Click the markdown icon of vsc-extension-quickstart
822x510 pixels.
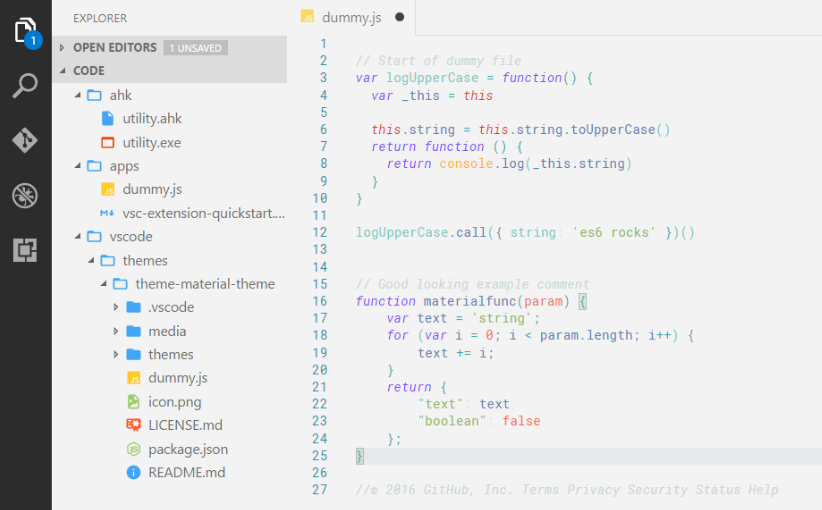point(107,213)
